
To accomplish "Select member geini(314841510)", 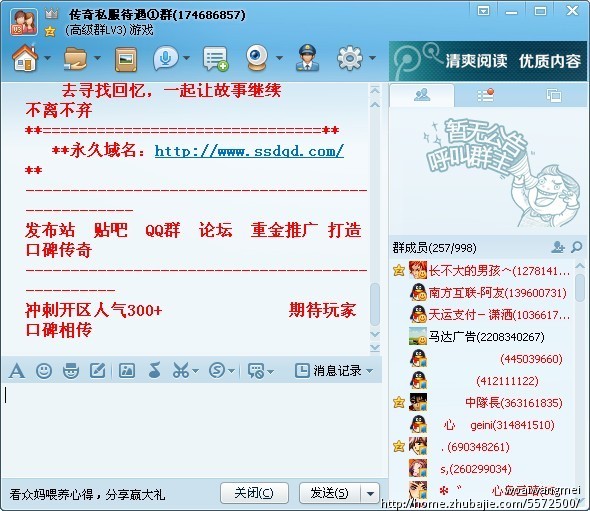I will (x=482, y=425).
